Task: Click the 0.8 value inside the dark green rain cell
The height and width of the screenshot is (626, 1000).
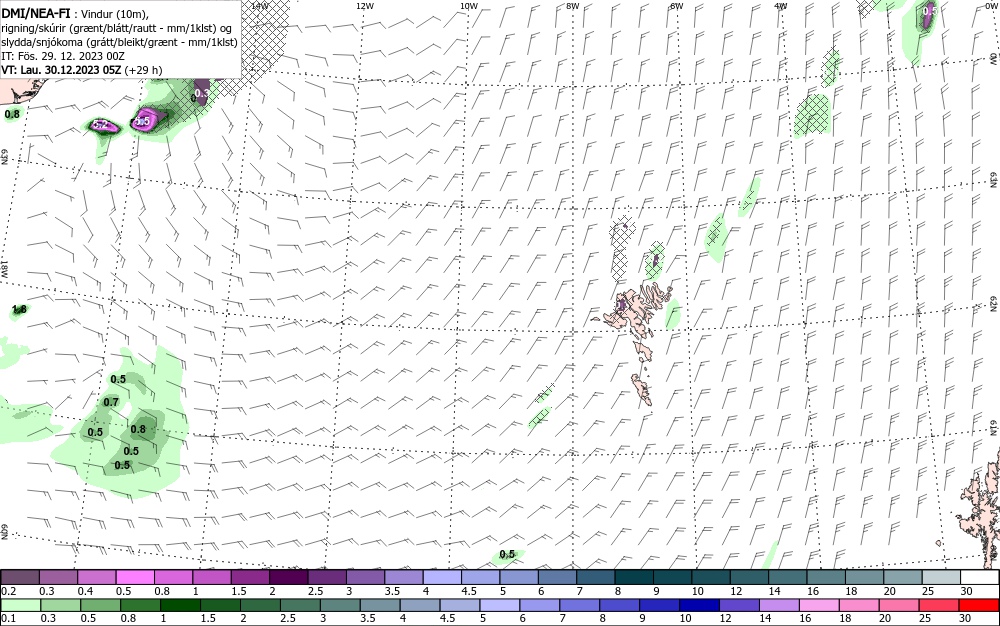Action: coord(138,429)
